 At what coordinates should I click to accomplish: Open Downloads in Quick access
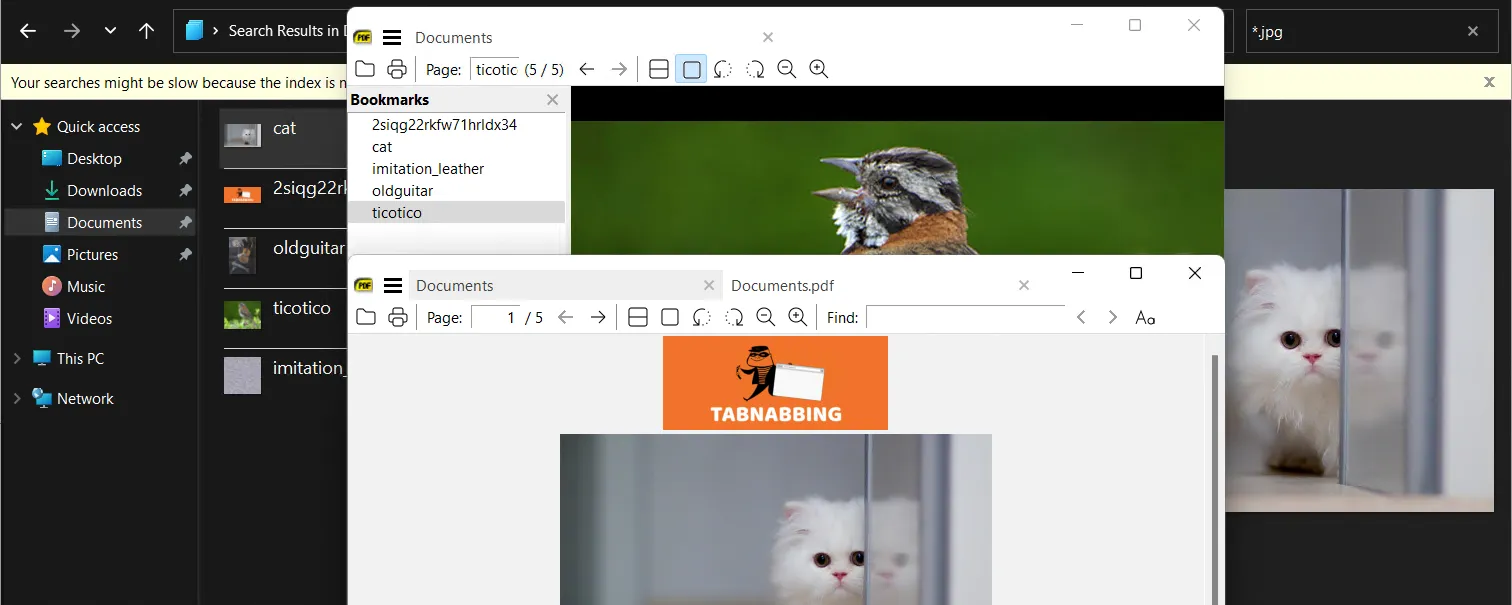point(104,191)
